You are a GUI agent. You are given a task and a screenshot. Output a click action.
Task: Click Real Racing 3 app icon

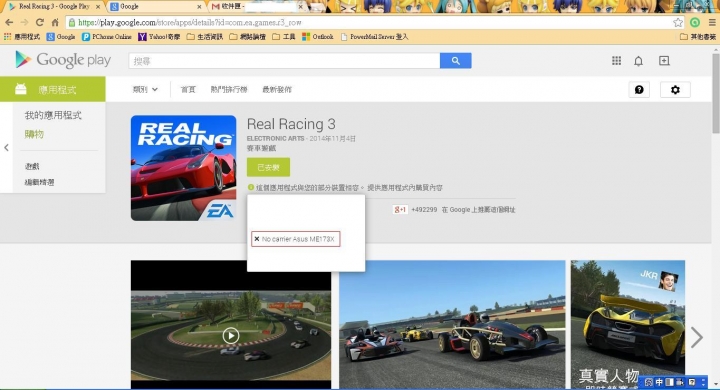pyautogui.click(x=183, y=168)
